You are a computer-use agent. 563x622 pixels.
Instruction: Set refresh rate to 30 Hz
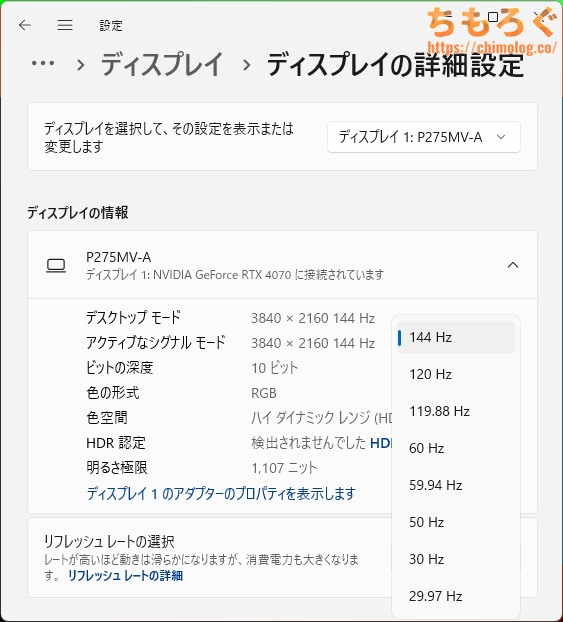pyautogui.click(x=455, y=559)
